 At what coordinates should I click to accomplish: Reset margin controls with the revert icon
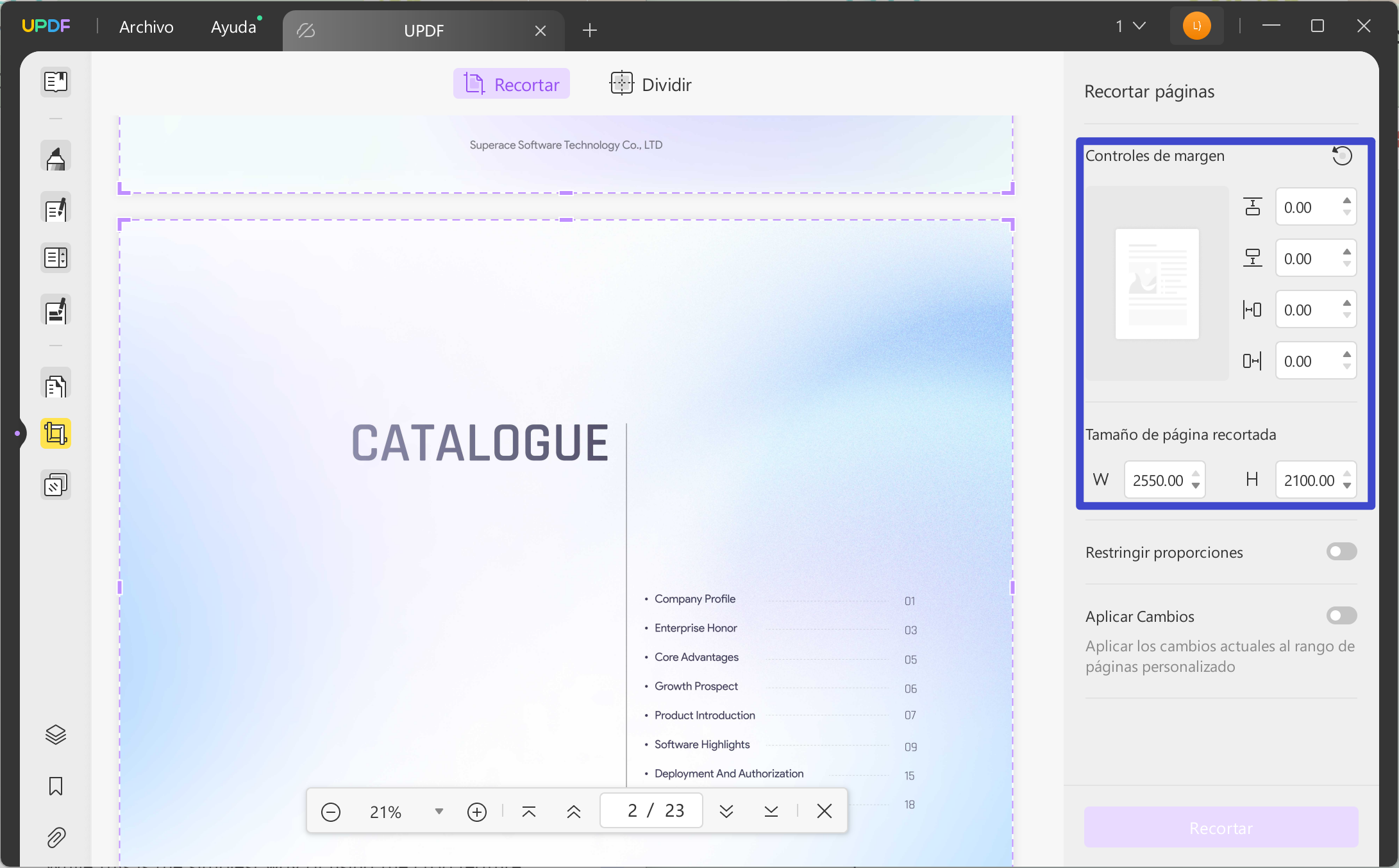(x=1342, y=156)
